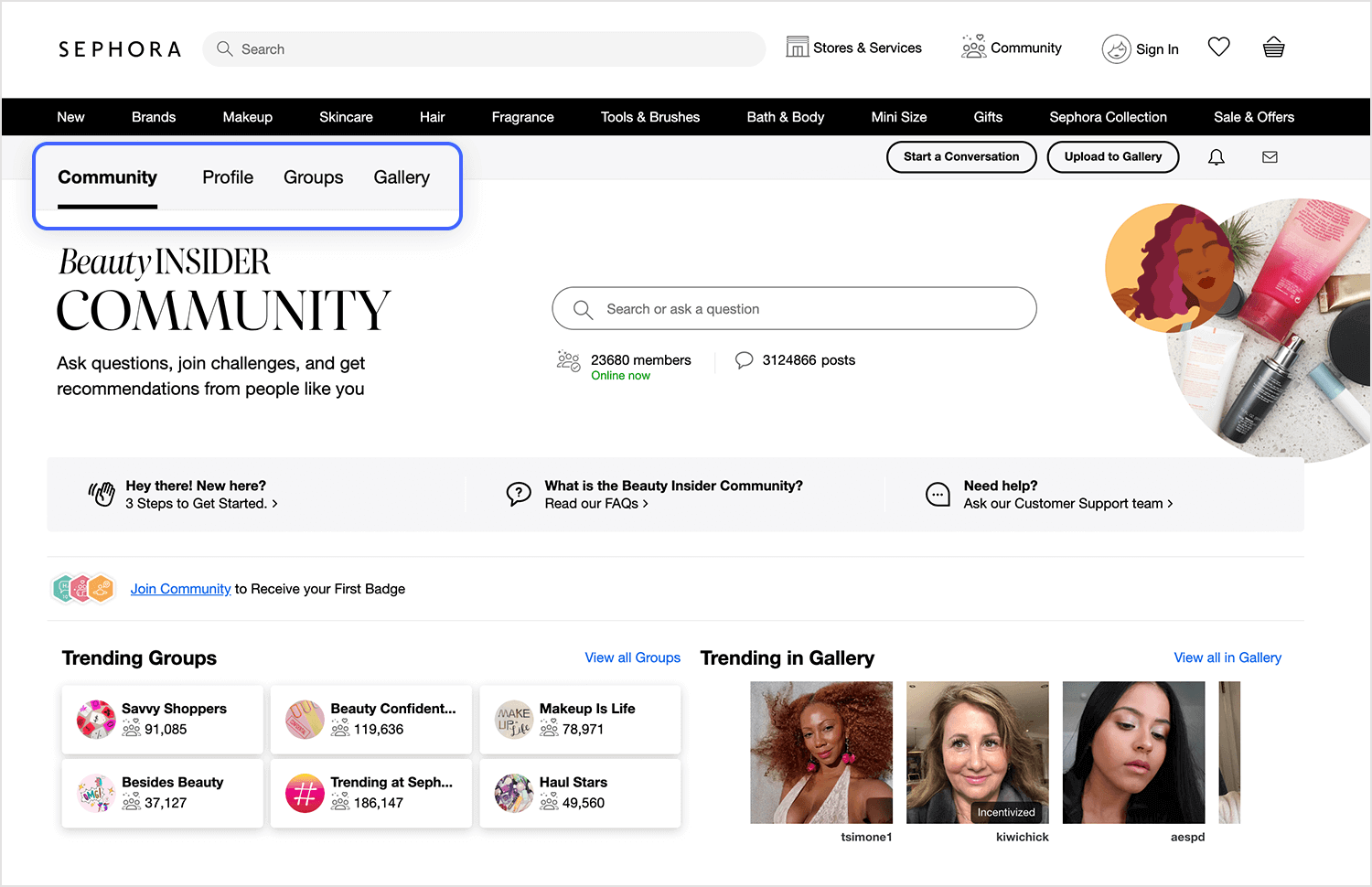Click the 3124866 posts count
Image resolution: width=1372 pixels, height=887 pixels.
pos(809,360)
